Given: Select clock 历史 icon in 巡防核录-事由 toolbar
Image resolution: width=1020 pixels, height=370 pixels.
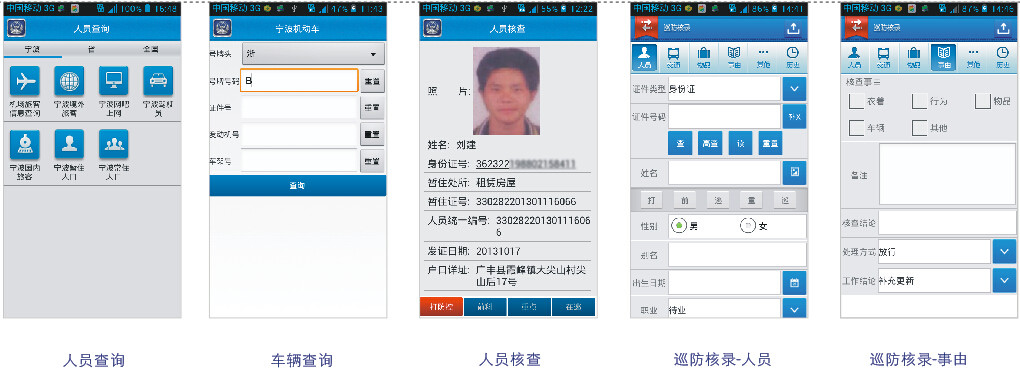Looking at the screenshot, I should click(1002, 58).
